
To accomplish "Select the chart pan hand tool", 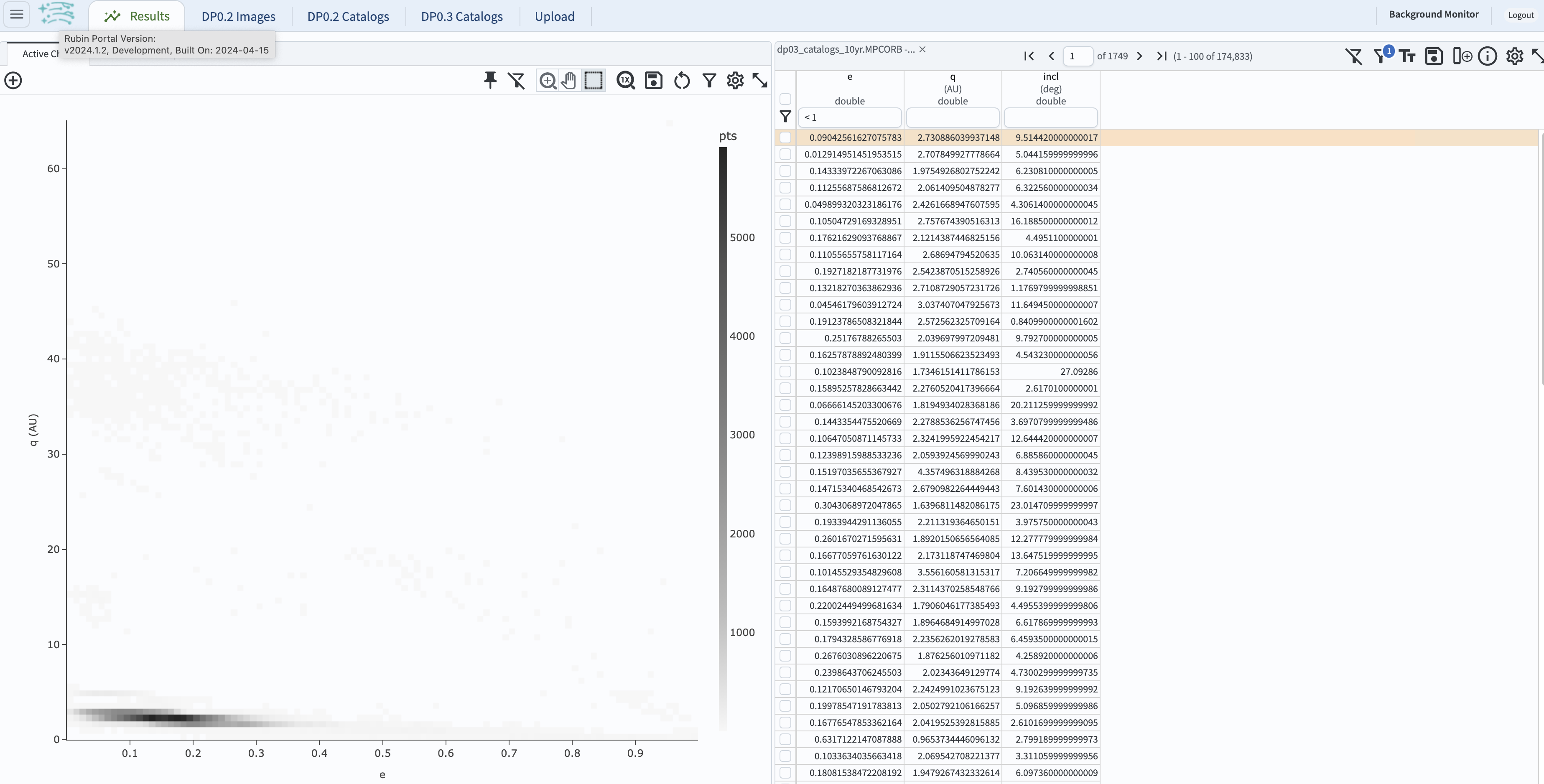I will click(569, 80).
